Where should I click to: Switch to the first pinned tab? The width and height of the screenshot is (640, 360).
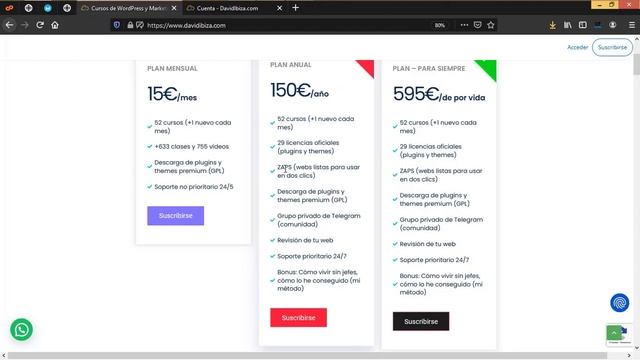point(9,8)
